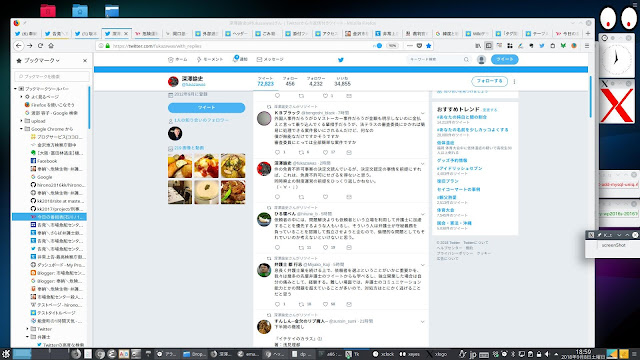Click the Firefox forward arrow button
Viewport: 640px width, 360px height.
tap(29, 46)
